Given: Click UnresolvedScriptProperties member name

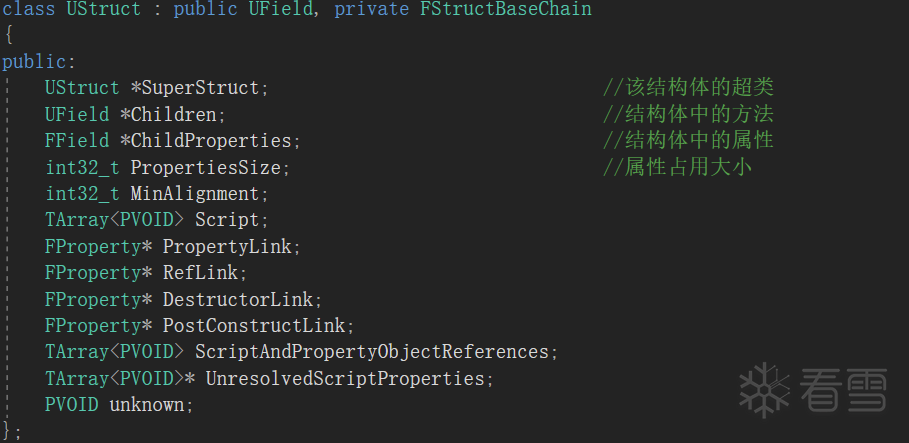Looking at the screenshot, I should (344, 378).
